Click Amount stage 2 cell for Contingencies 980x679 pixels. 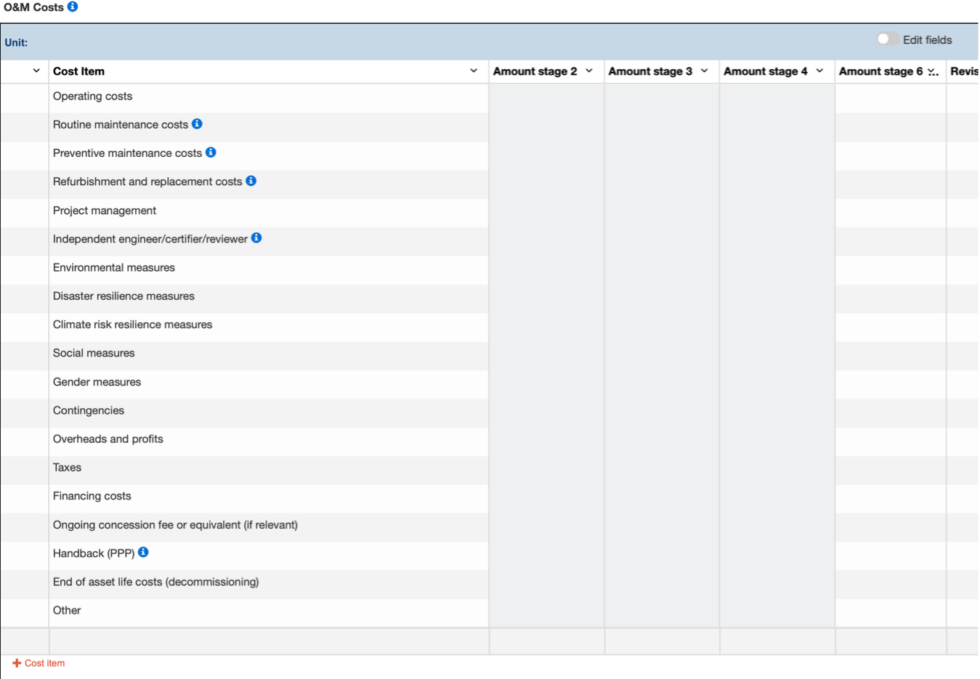pyautogui.click(x=546, y=411)
